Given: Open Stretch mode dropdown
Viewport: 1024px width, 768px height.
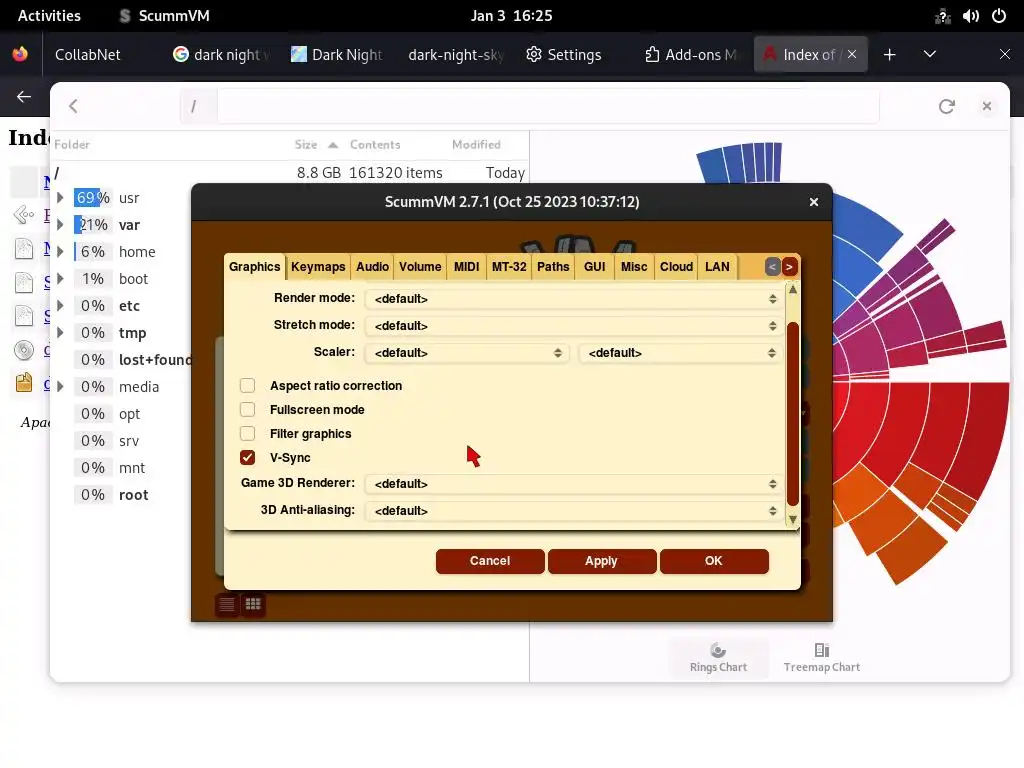Looking at the screenshot, I should [573, 325].
